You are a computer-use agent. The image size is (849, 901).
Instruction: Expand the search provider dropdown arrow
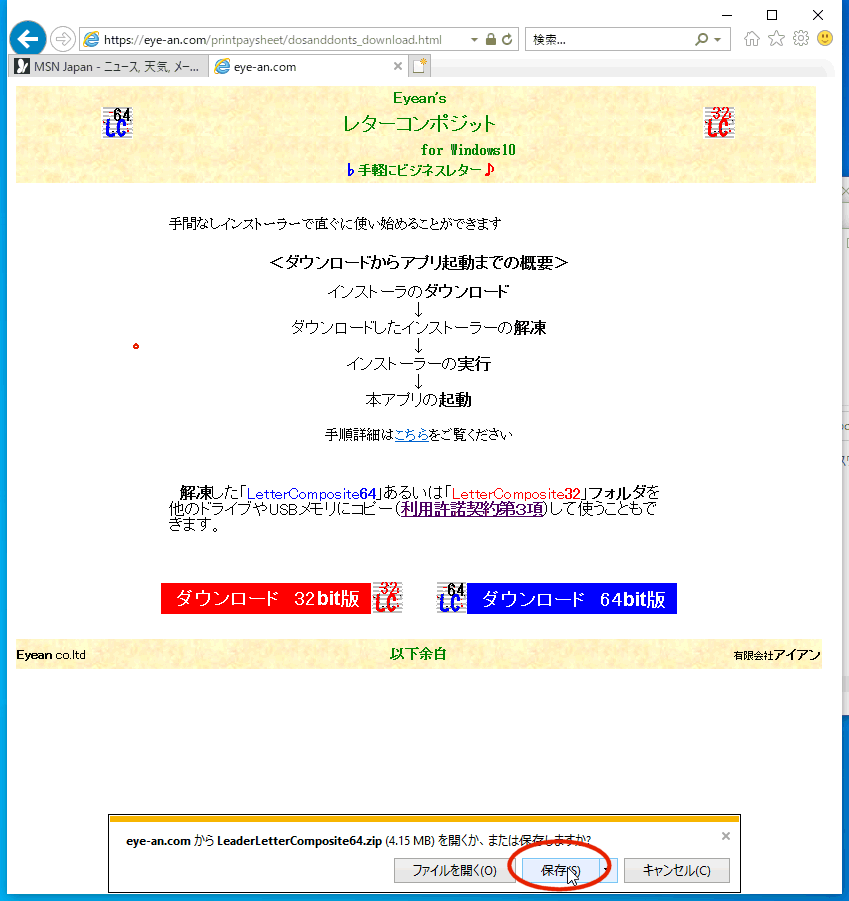click(x=718, y=40)
